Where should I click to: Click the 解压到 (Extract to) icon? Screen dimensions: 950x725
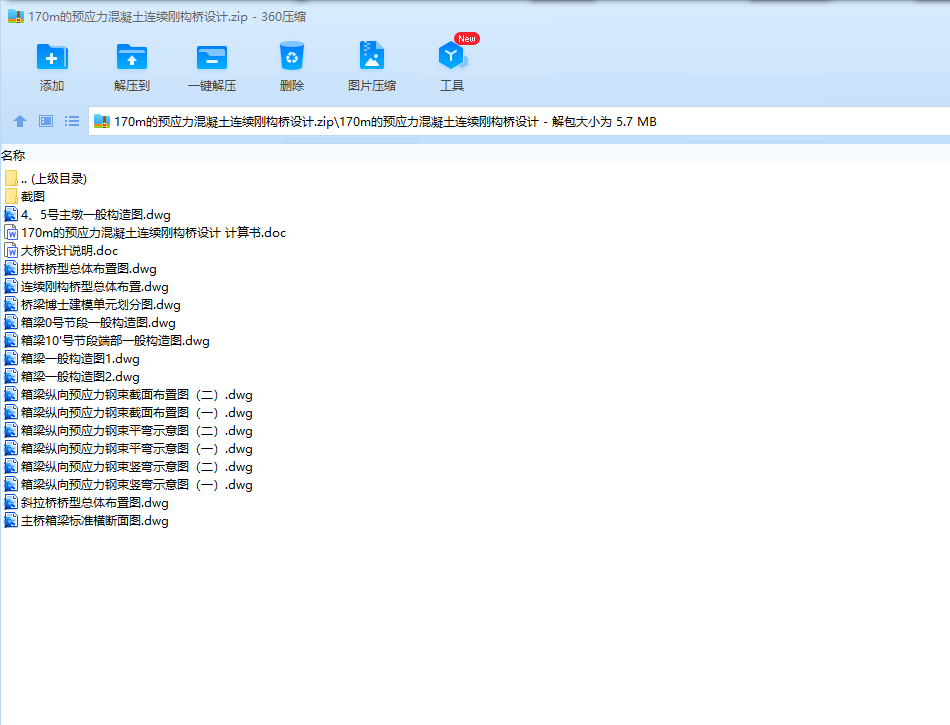tap(131, 58)
